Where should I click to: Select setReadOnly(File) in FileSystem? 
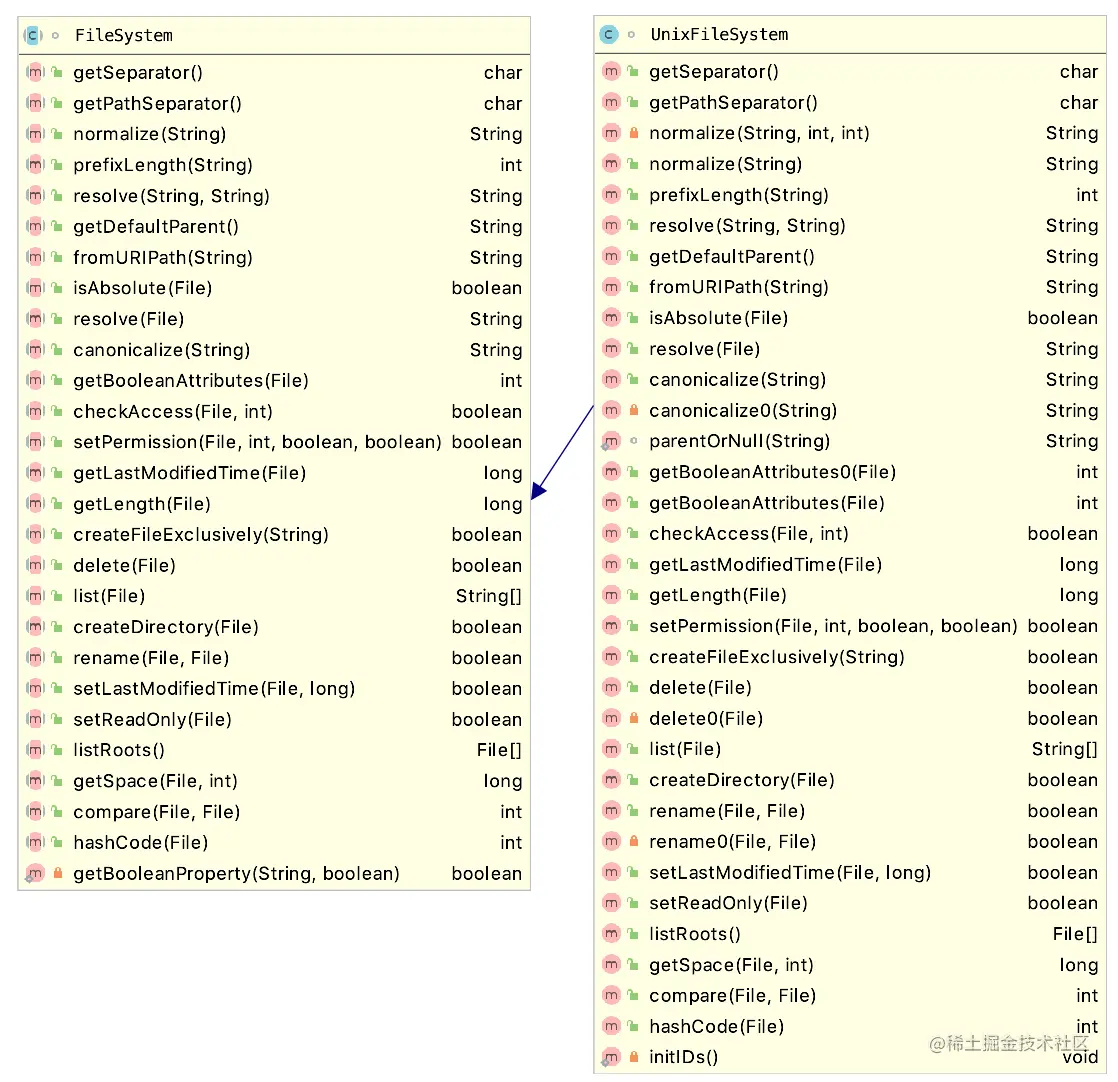tap(153, 719)
